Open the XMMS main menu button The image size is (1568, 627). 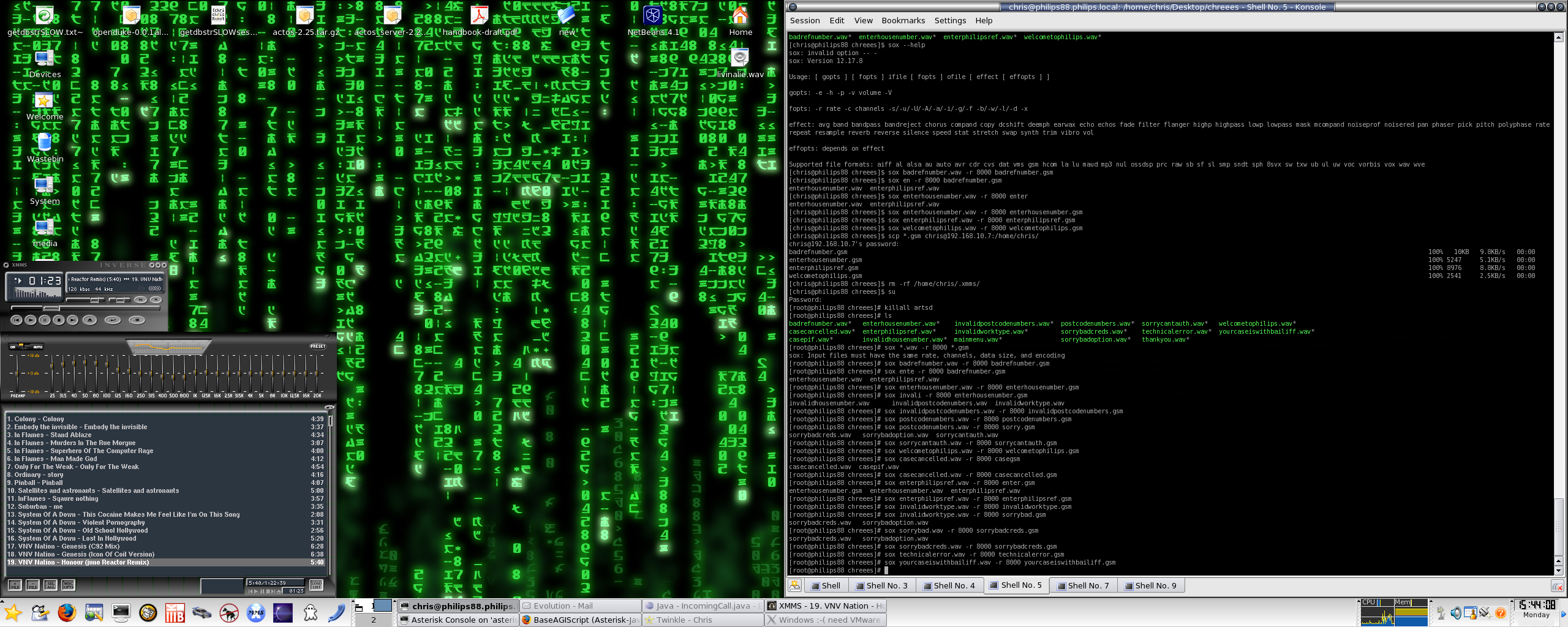[x=7, y=265]
